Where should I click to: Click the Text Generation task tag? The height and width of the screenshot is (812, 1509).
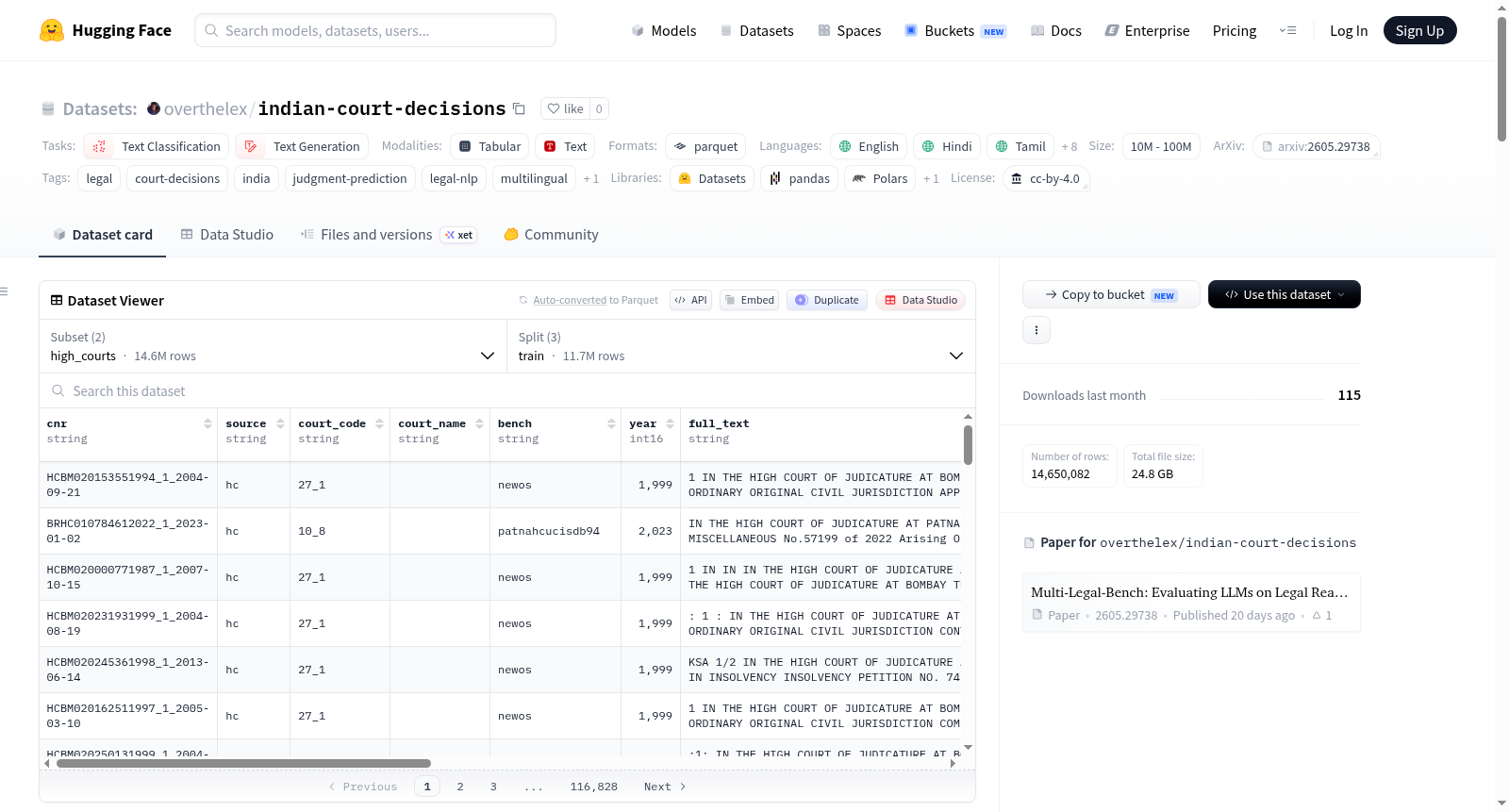(302, 146)
